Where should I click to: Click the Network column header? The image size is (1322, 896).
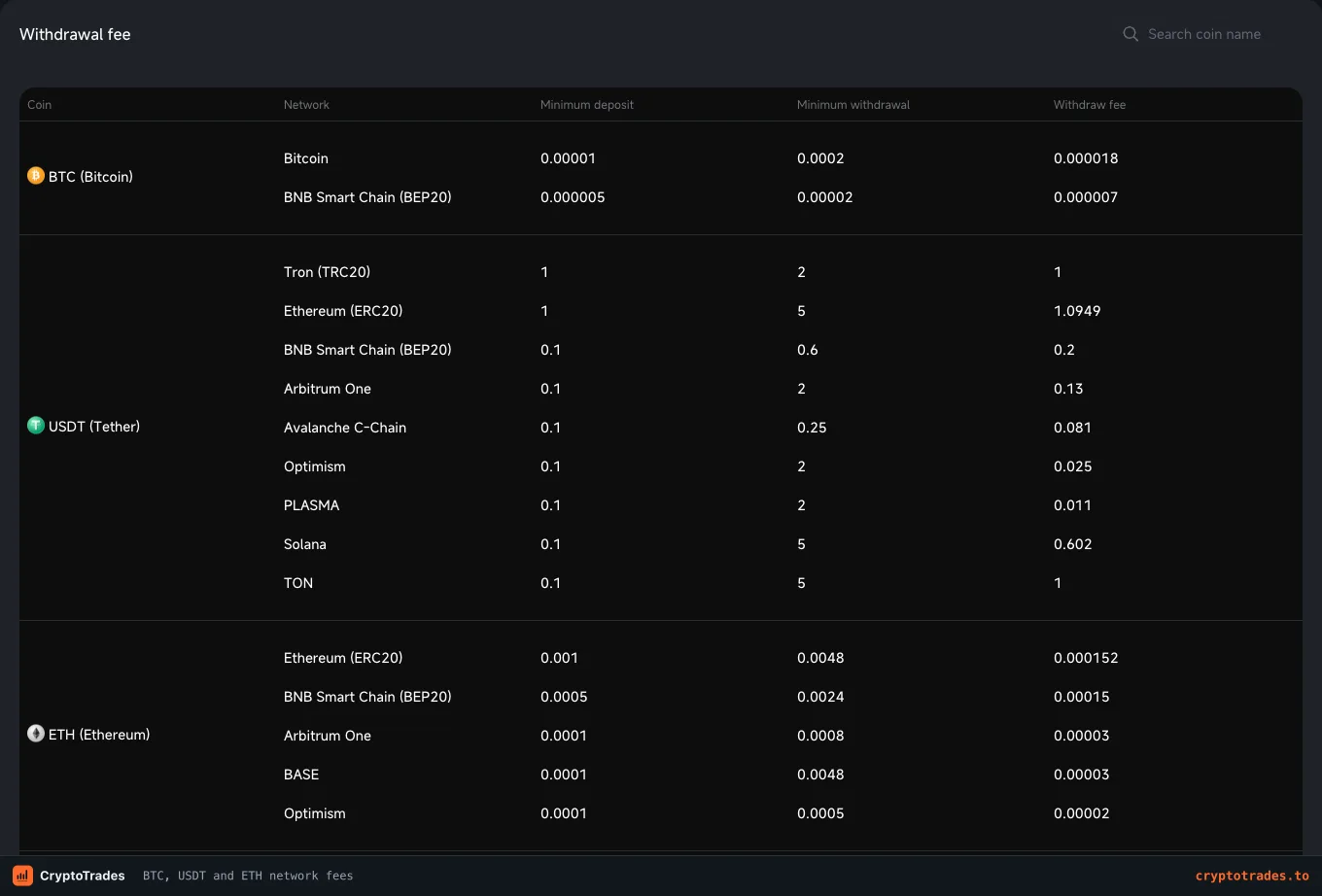click(306, 104)
